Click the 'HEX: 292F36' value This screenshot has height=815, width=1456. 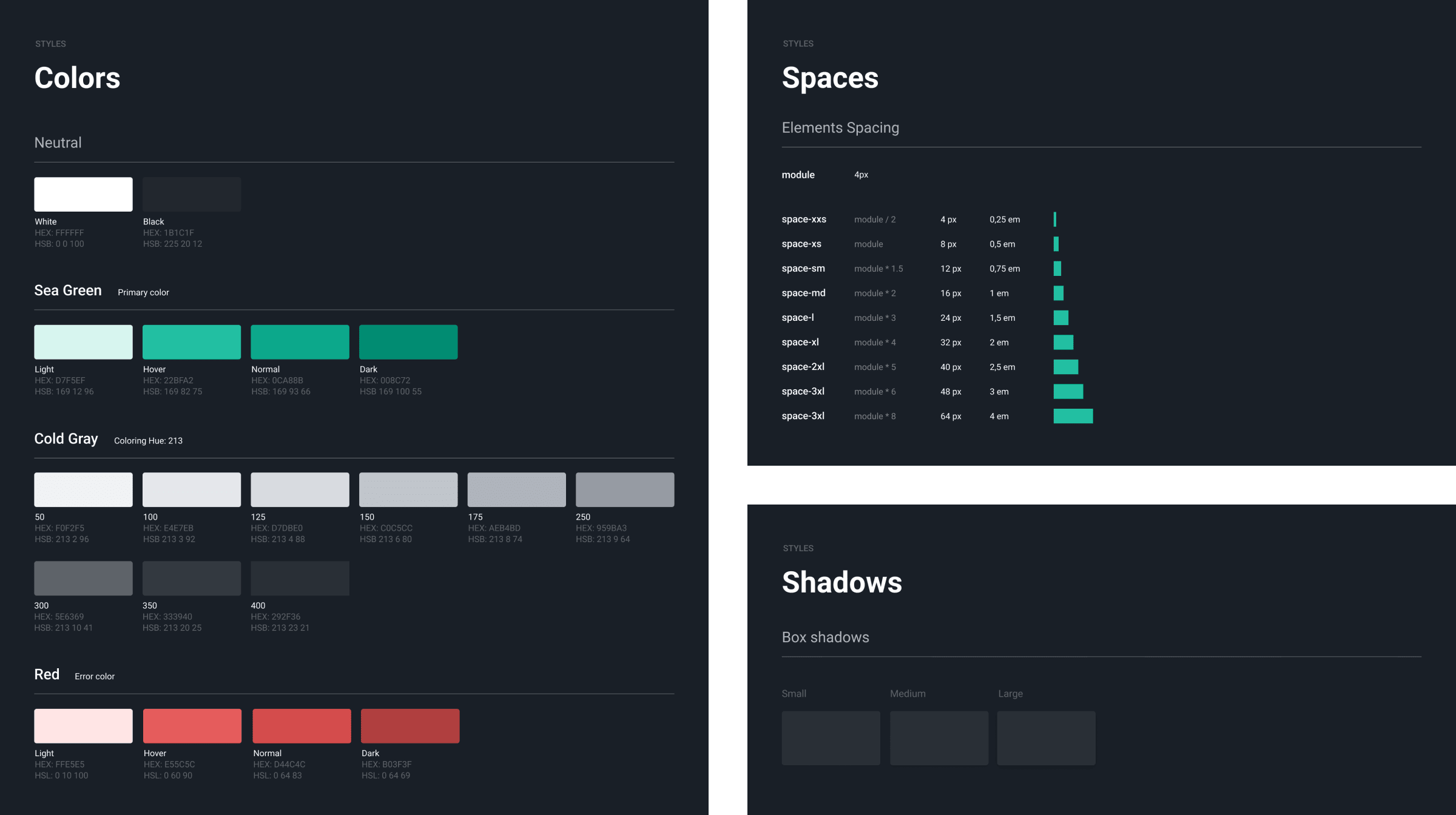(x=276, y=617)
